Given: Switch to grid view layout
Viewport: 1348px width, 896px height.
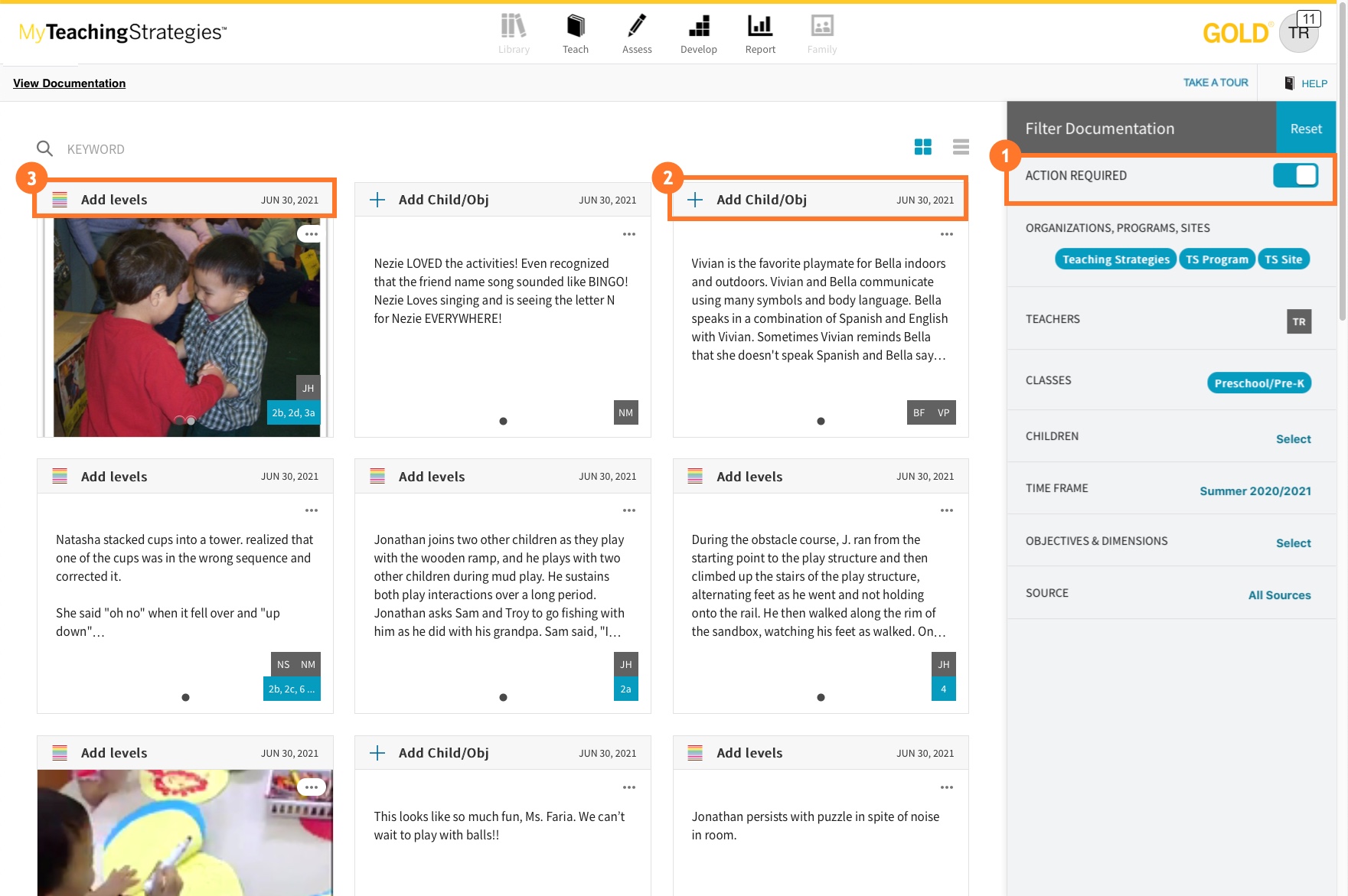Looking at the screenshot, I should 923,147.
